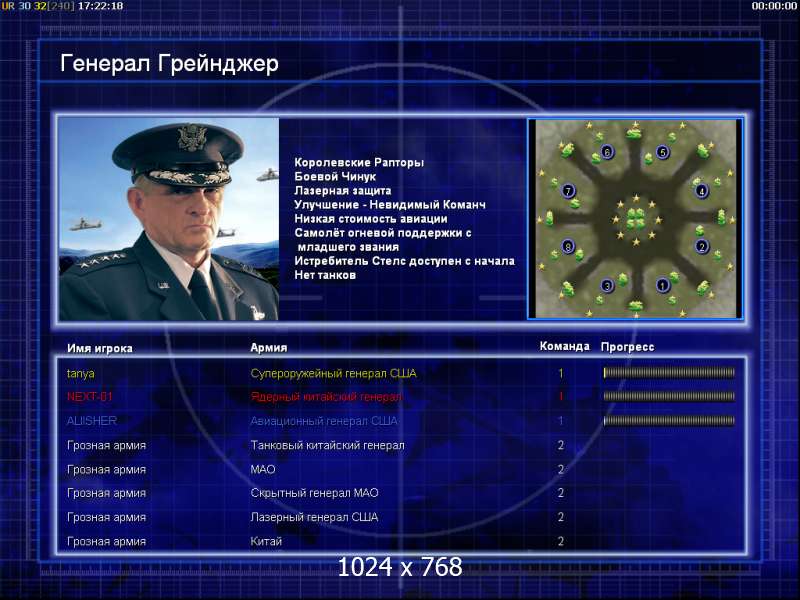Click the feature 'Боевой Чинук'
800x600 pixels.
(335, 177)
